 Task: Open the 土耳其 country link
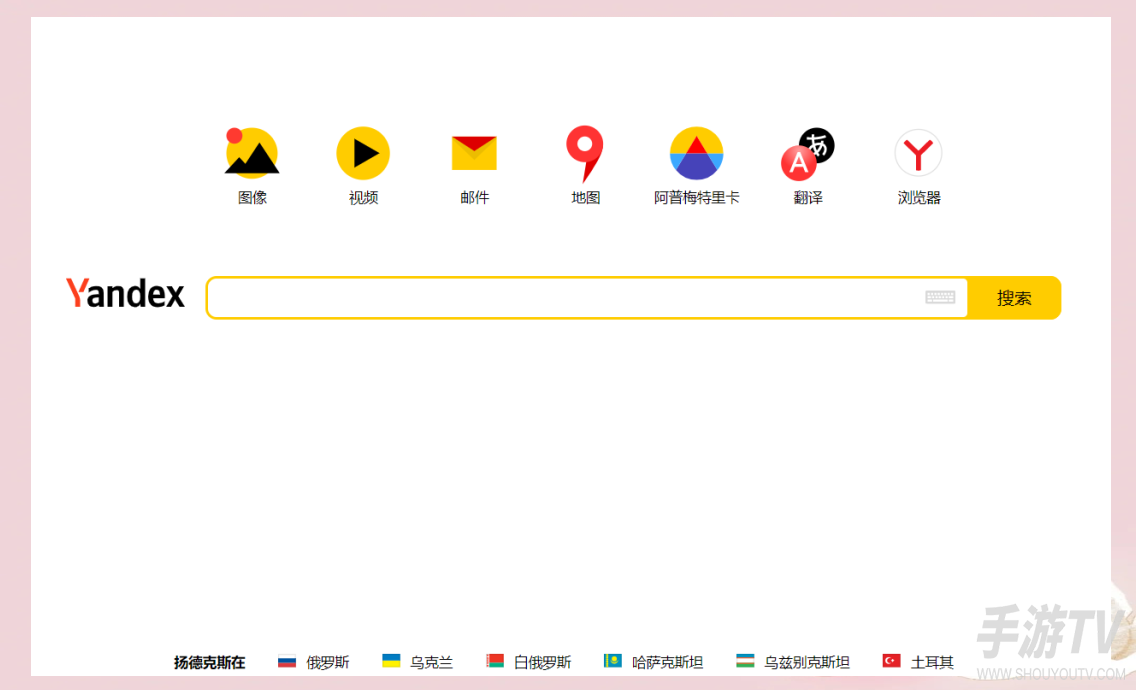[x=932, y=662]
